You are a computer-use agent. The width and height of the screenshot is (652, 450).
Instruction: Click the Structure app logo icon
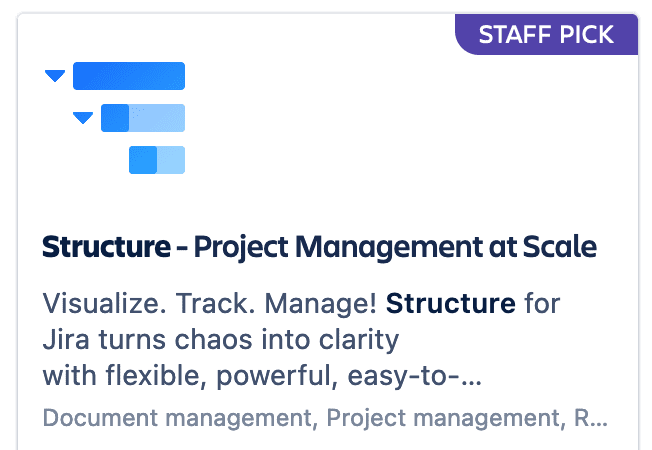point(115,118)
